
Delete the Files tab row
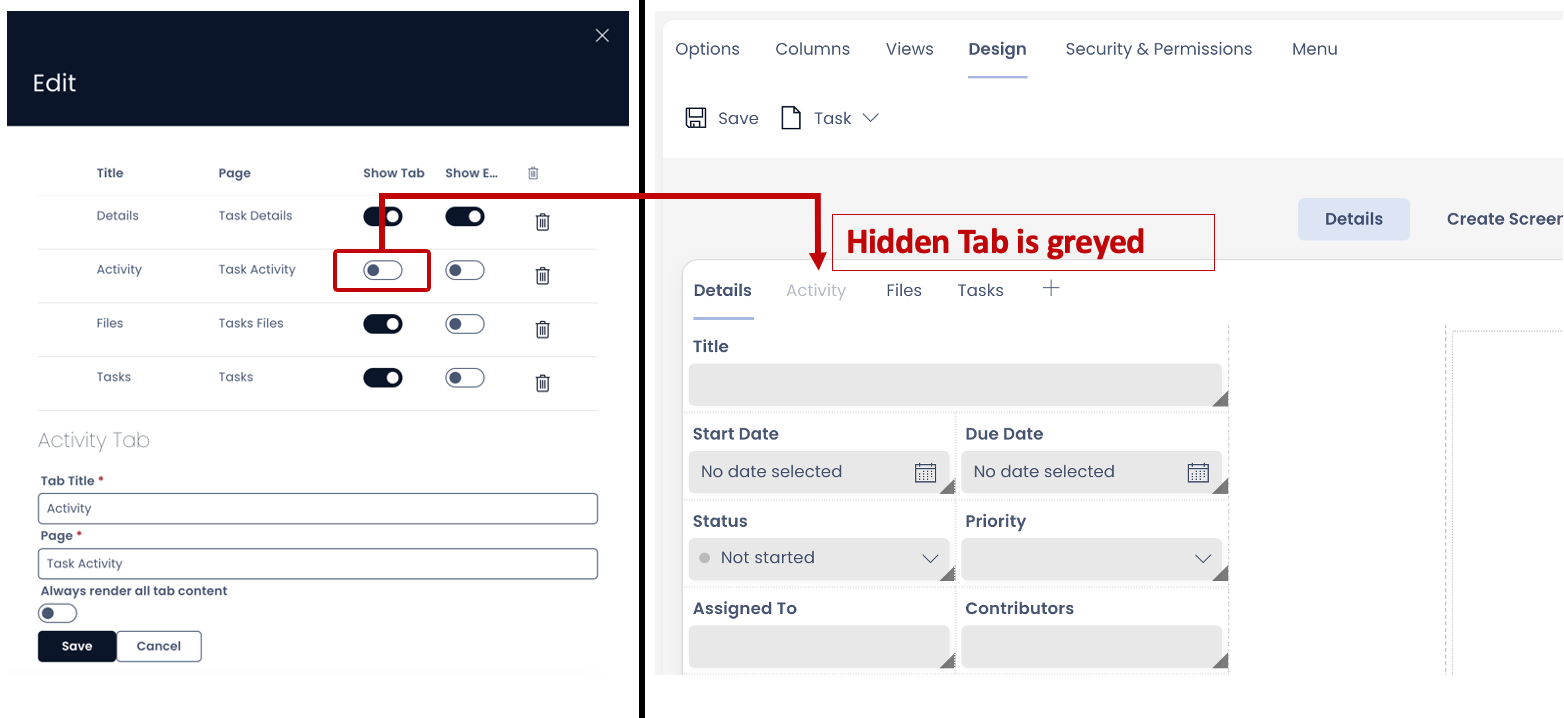pyautogui.click(x=543, y=328)
